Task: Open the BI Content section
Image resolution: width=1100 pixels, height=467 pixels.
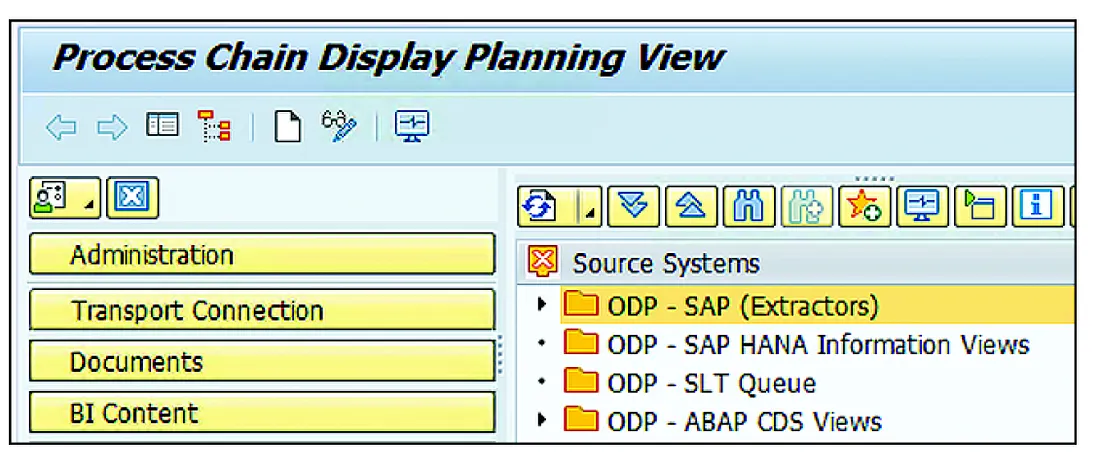Action: tap(262, 412)
